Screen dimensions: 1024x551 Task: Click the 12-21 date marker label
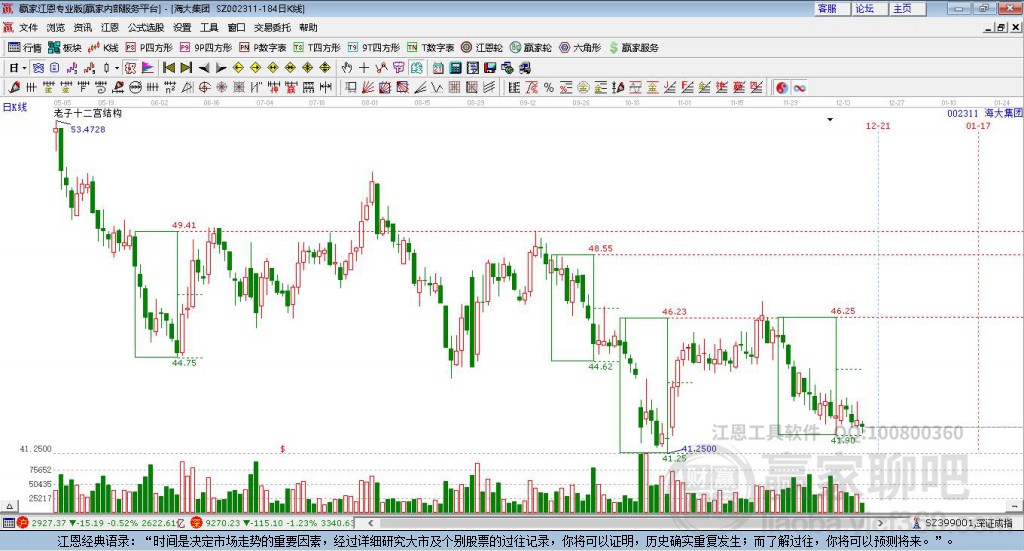pyautogui.click(x=878, y=125)
